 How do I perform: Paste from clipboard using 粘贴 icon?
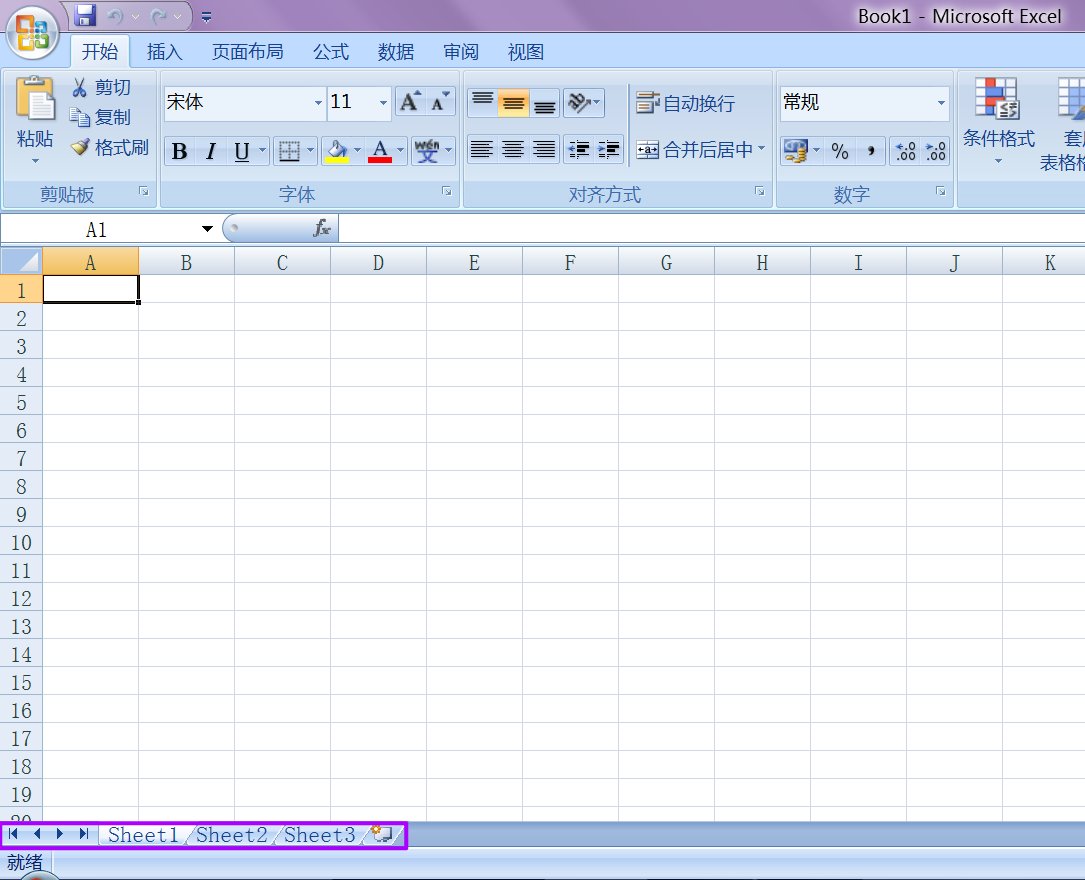(x=35, y=98)
